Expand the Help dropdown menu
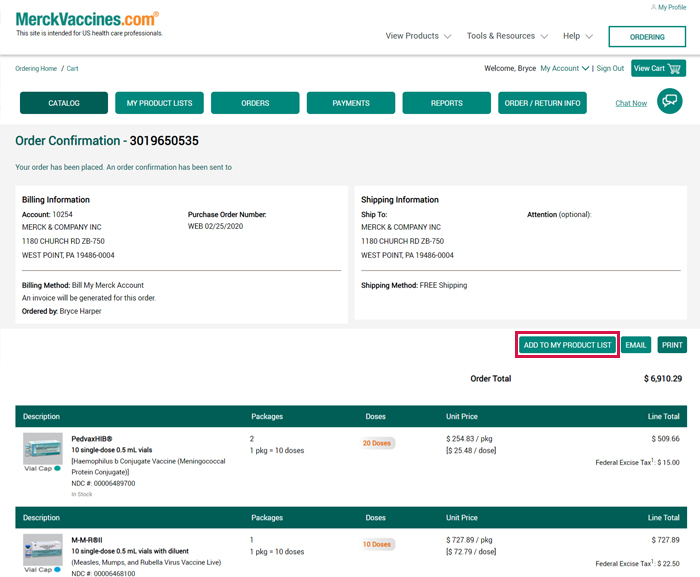The height and width of the screenshot is (577, 700). pos(578,36)
